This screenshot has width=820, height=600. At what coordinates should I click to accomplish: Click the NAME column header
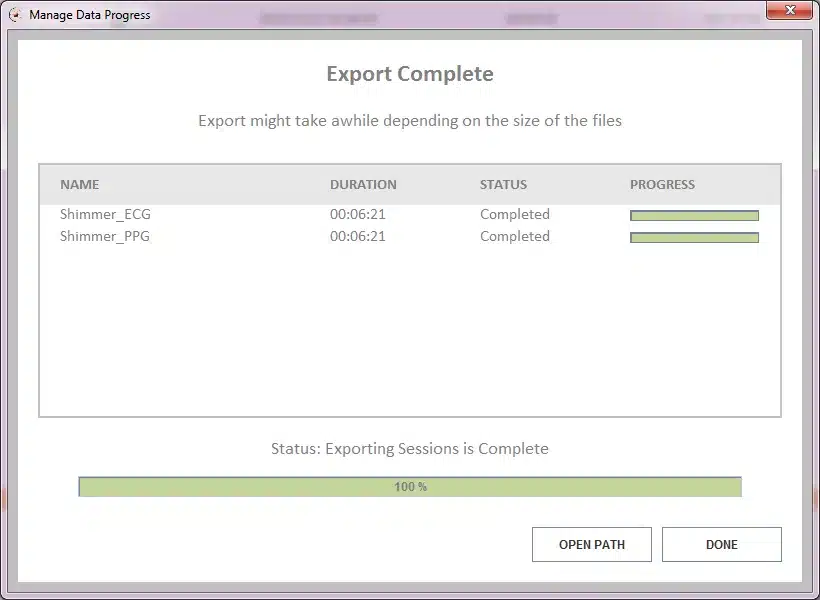[x=79, y=185]
